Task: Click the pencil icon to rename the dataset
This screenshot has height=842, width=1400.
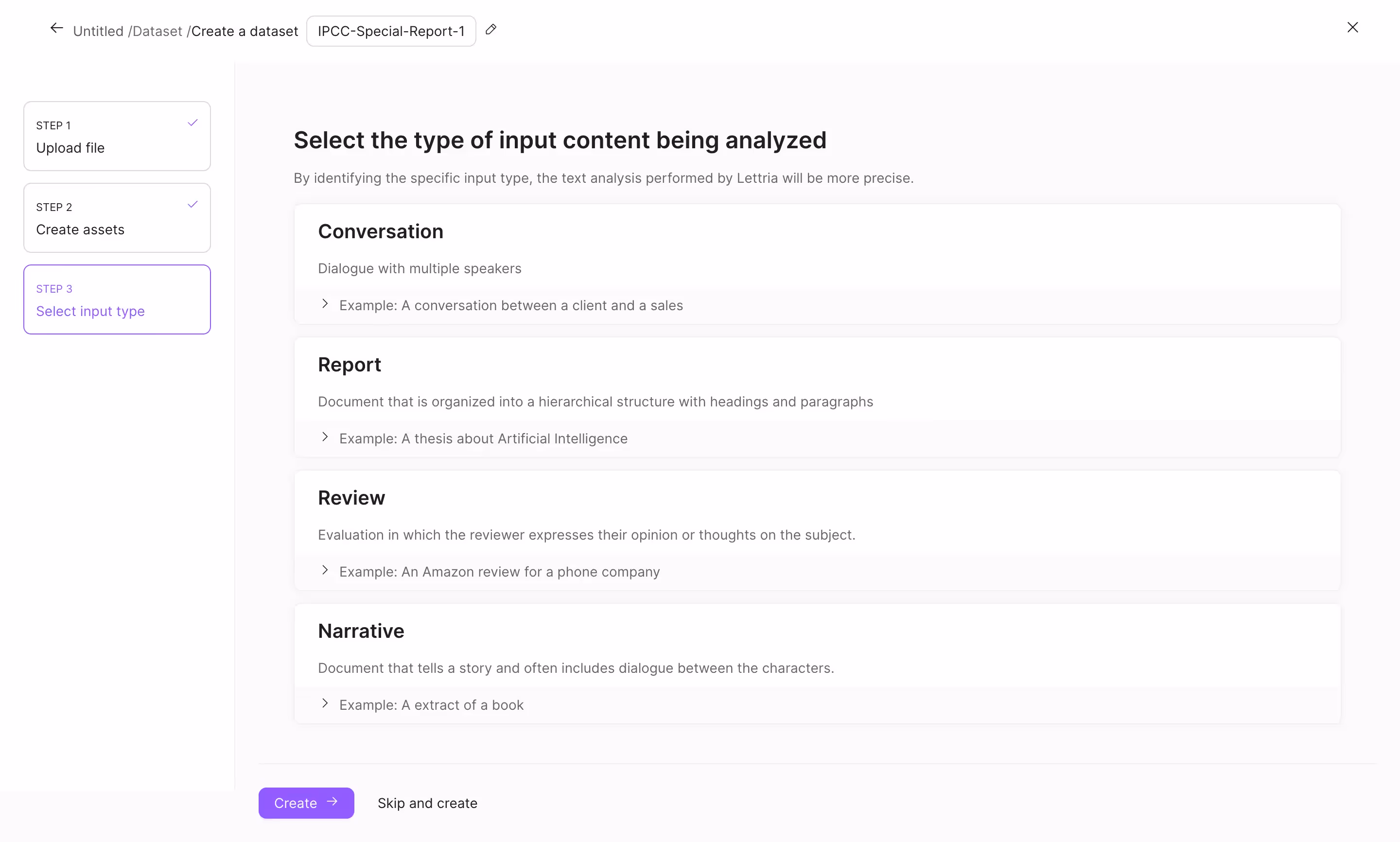Action: click(490, 30)
